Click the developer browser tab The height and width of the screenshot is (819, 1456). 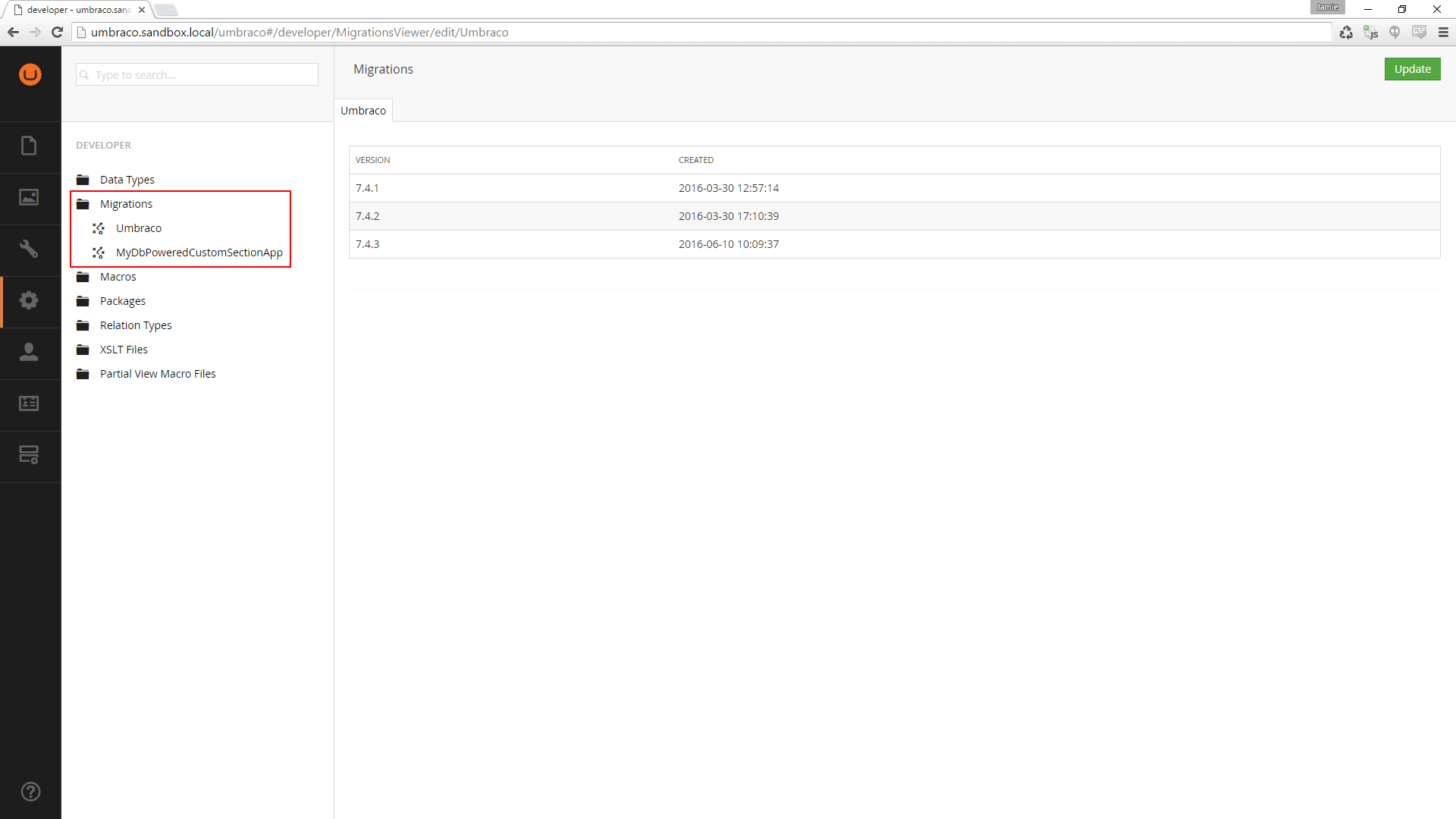[x=79, y=10]
